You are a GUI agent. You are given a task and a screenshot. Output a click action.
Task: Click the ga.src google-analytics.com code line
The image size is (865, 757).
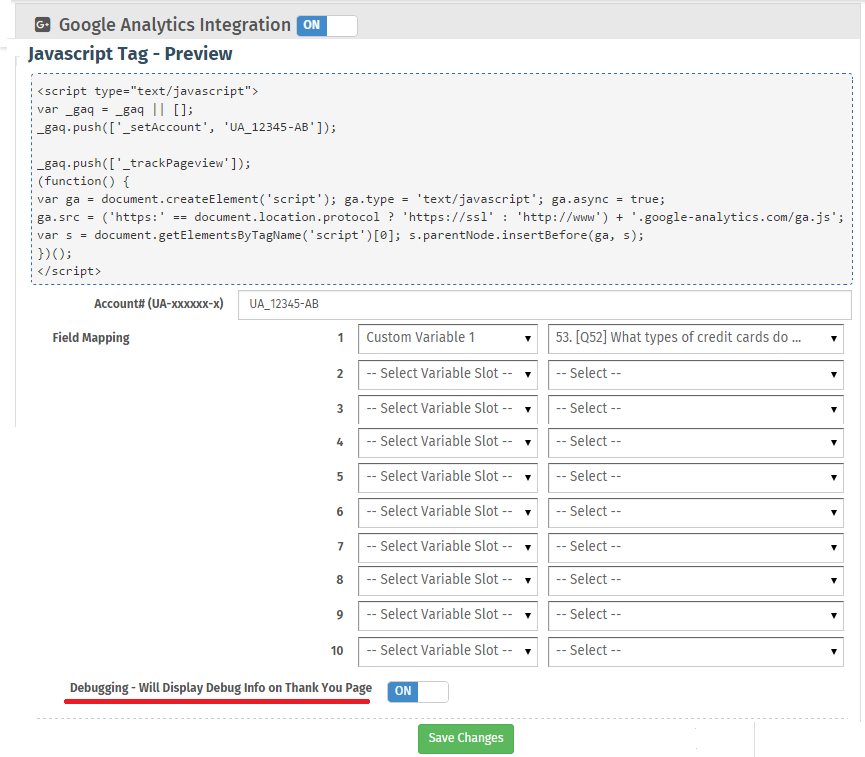[440, 217]
